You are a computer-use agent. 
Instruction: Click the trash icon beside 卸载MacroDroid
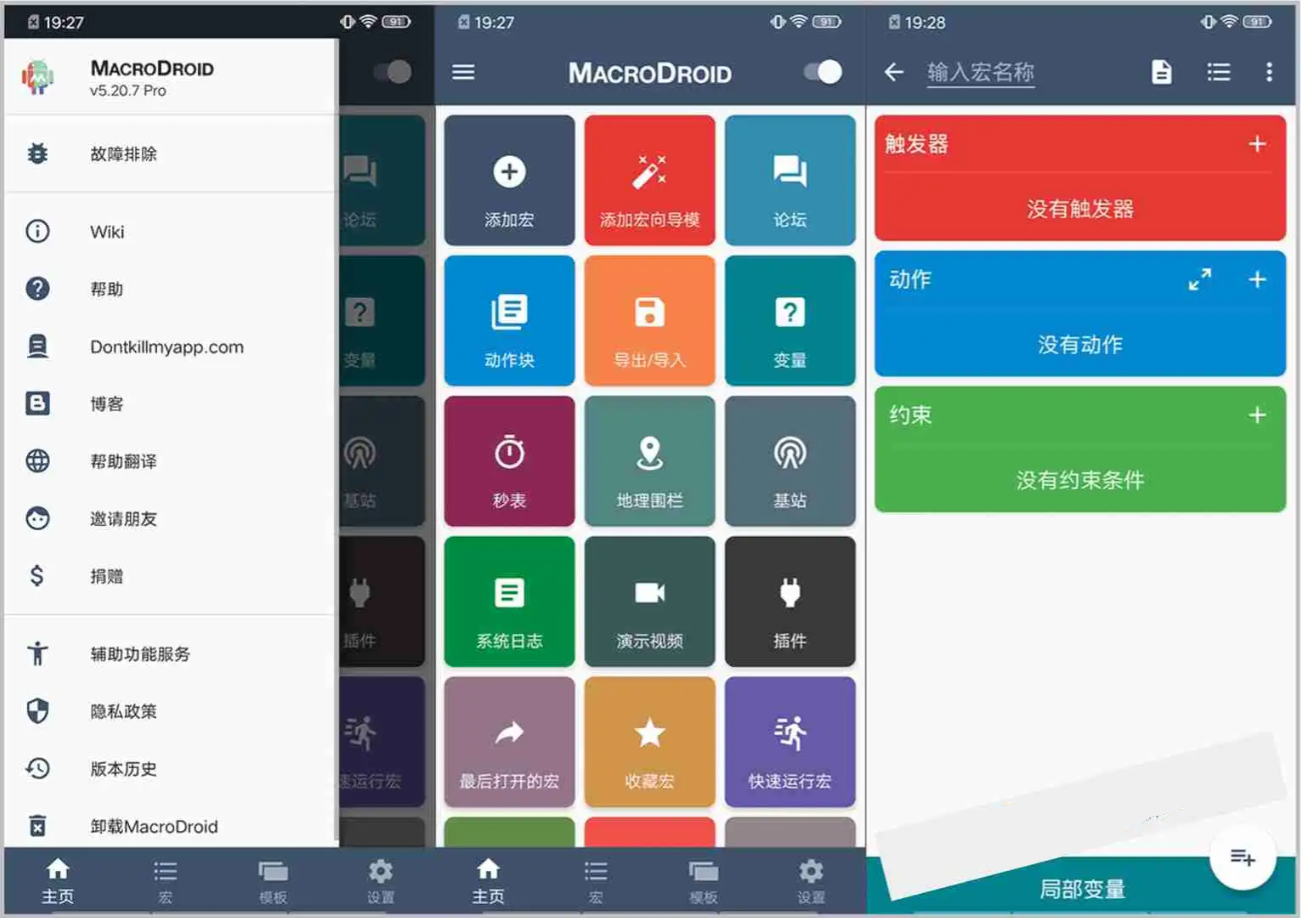pyautogui.click(x=37, y=826)
